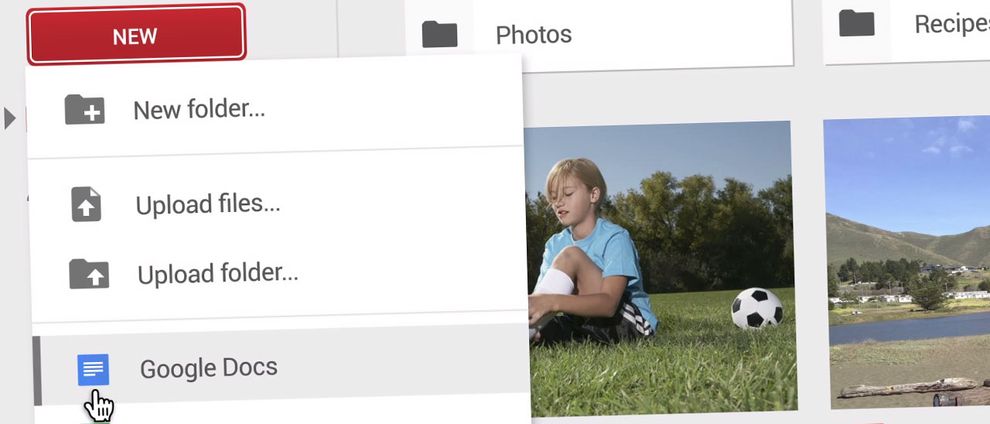Screen dimensions: 990x424
Task: Click the blue Google Docs icon
Action: (x=93, y=370)
